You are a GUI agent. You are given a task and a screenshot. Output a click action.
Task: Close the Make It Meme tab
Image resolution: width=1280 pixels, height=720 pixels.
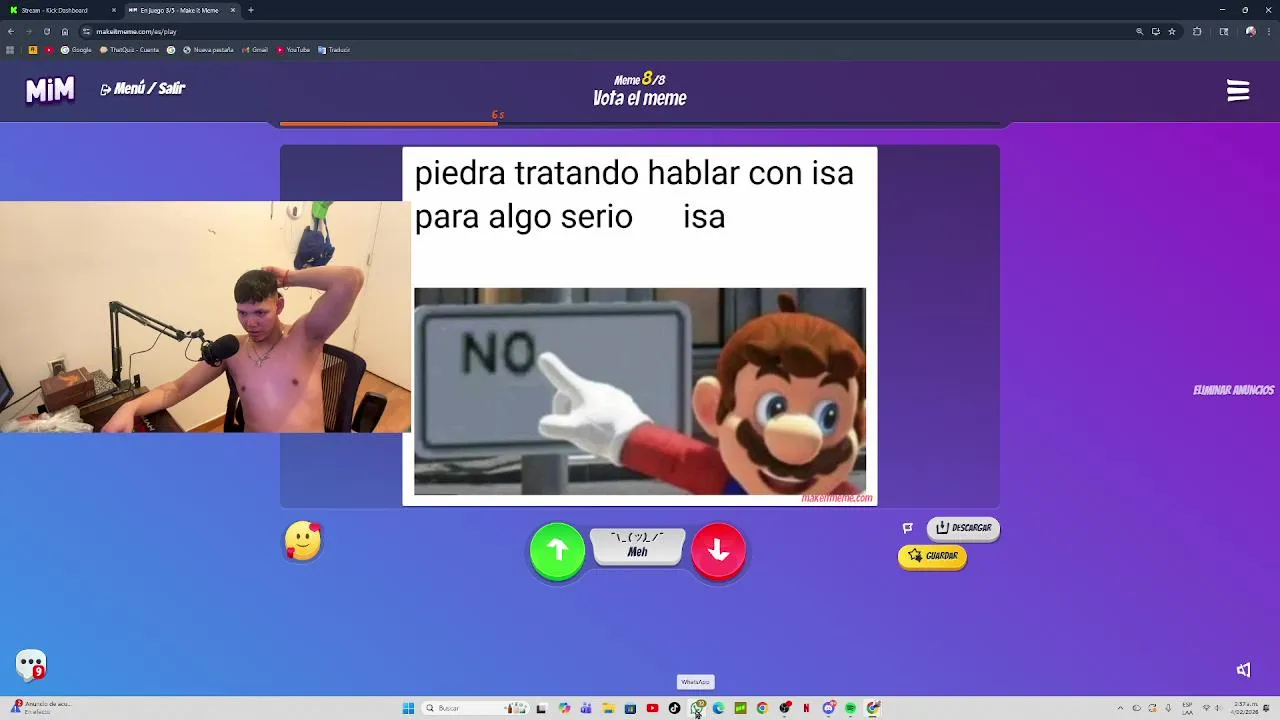click(x=233, y=10)
